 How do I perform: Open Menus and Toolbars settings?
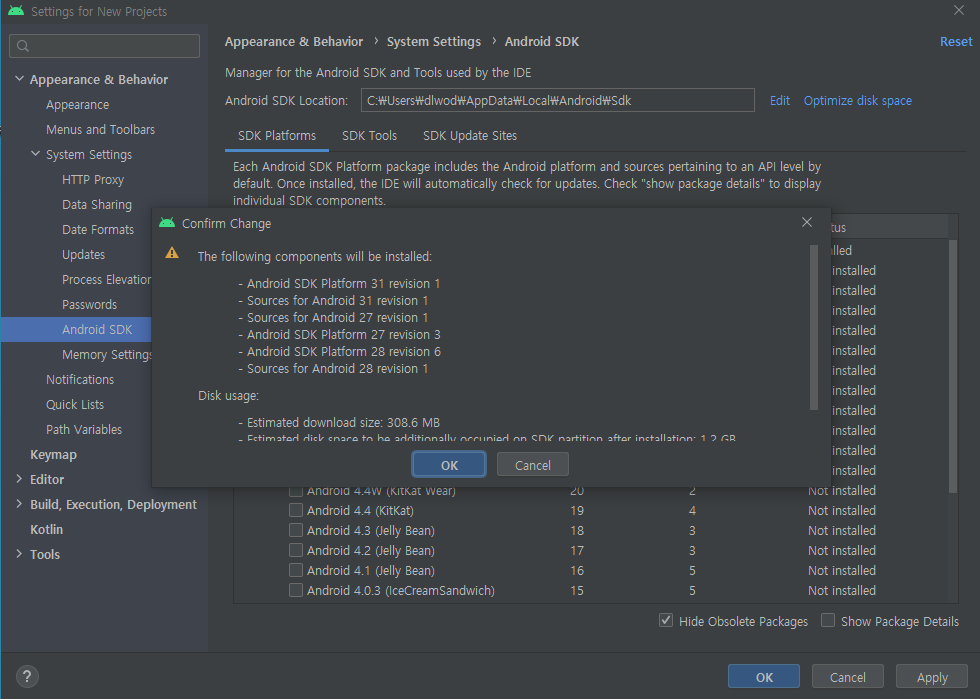[x=100, y=129]
